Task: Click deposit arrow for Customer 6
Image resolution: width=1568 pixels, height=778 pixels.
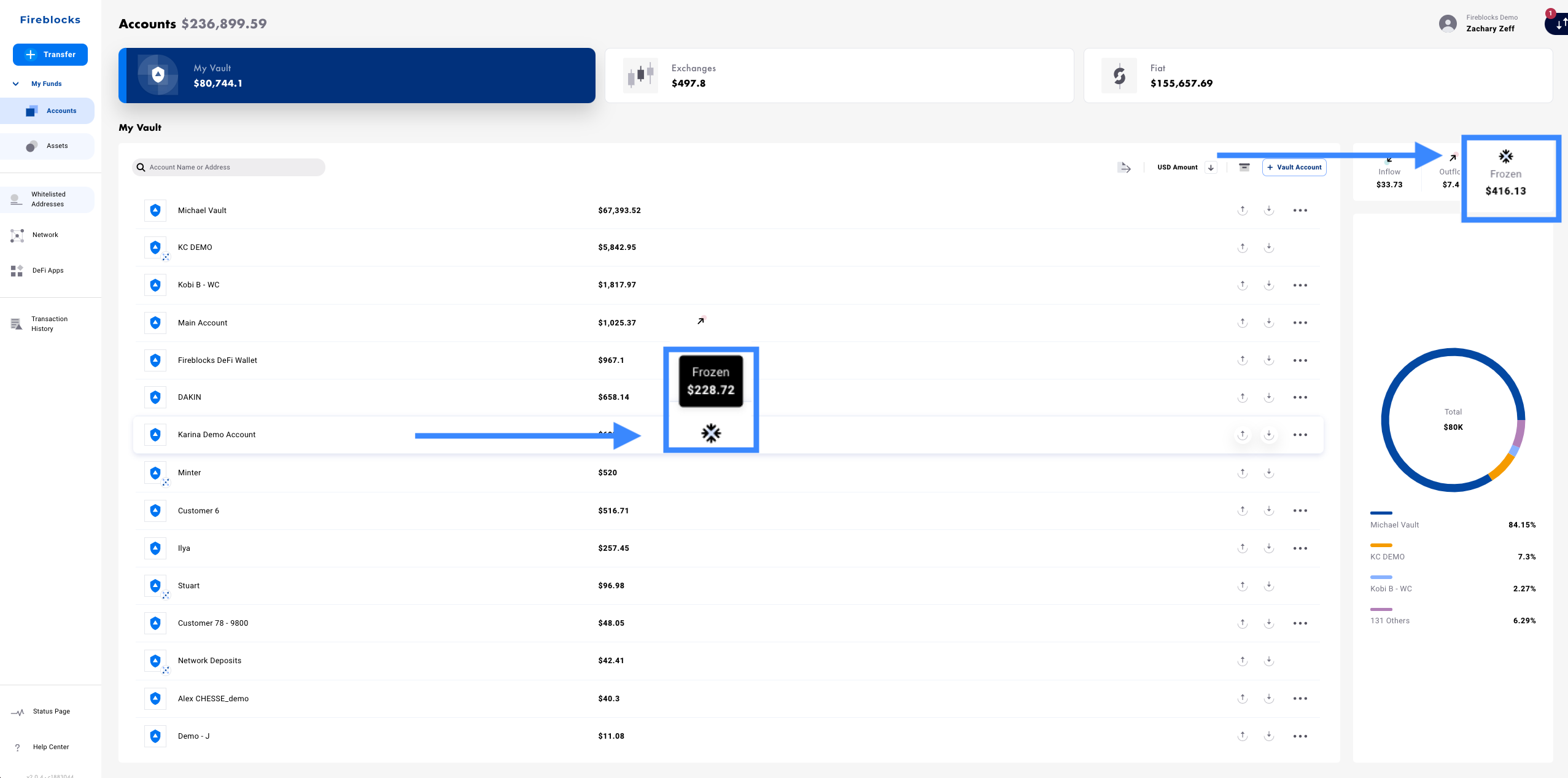Action: 1269,511
